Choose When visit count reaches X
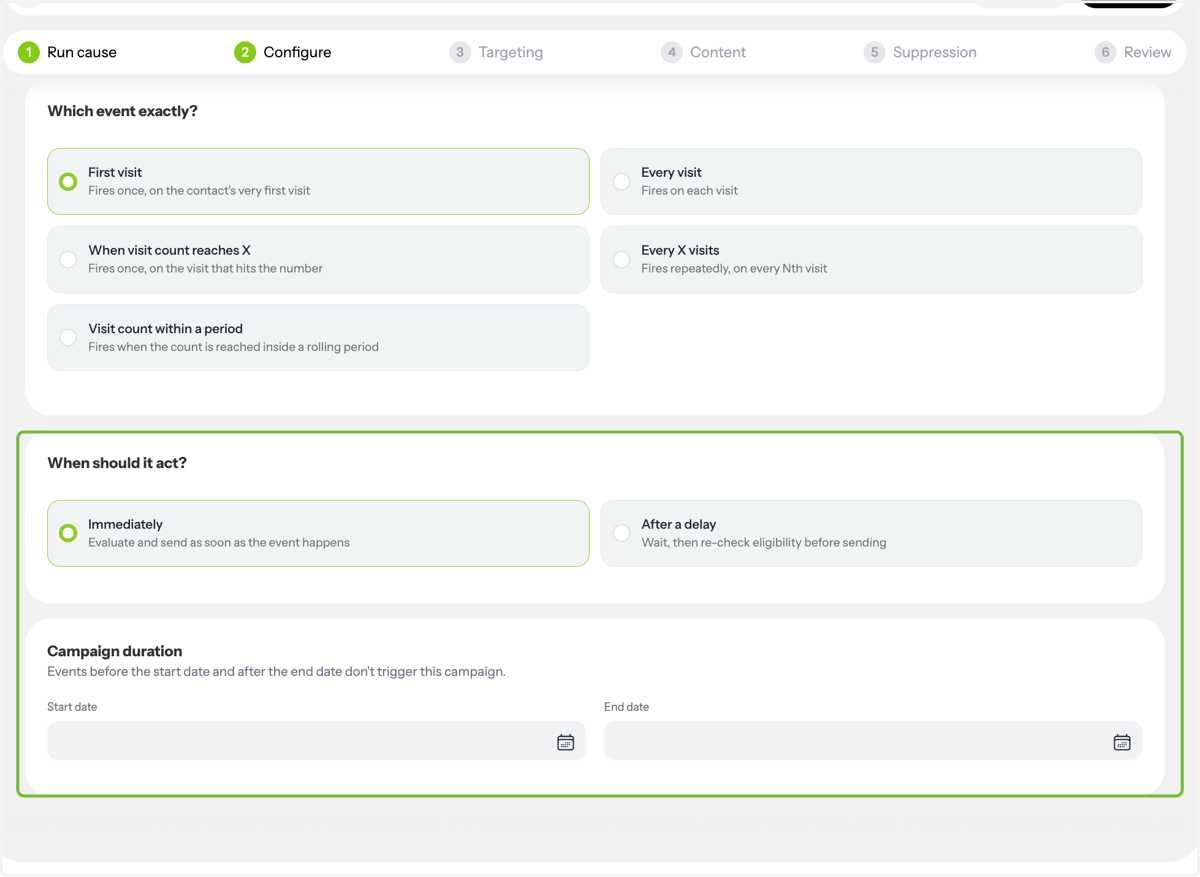This screenshot has width=1200, height=877. (x=318, y=259)
